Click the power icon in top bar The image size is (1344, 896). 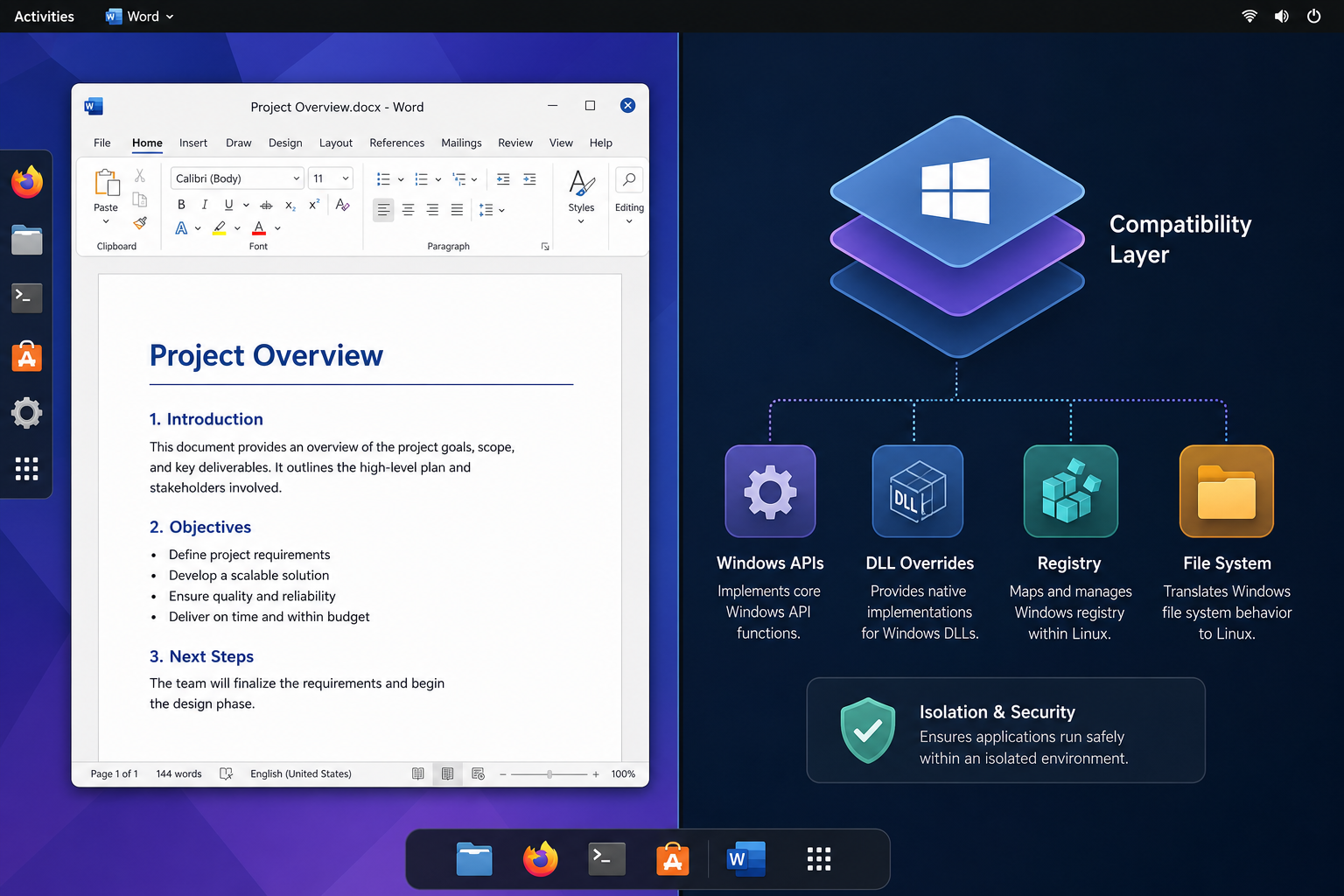[x=1313, y=16]
